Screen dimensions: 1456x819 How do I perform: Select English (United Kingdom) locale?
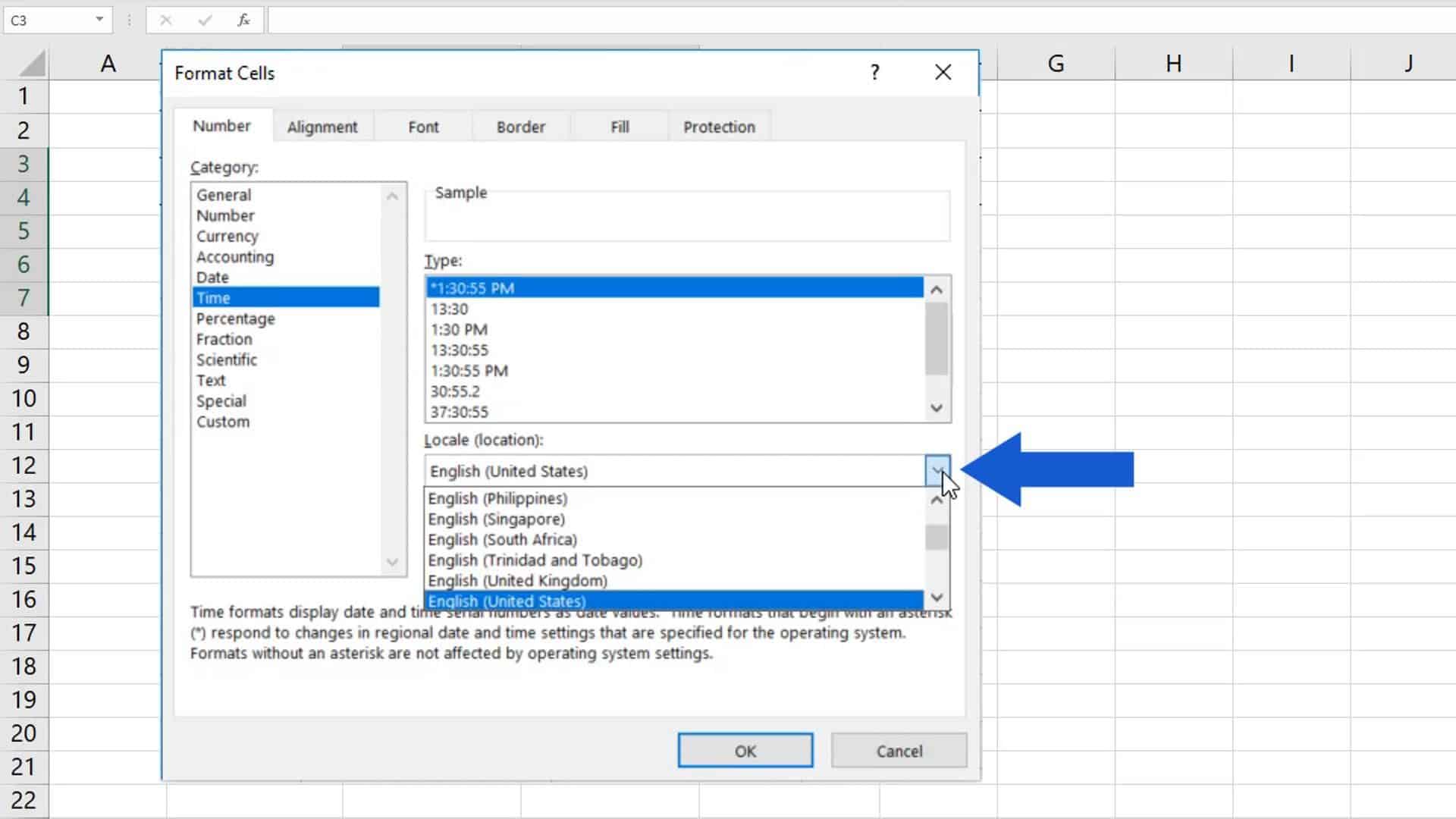[x=516, y=580]
